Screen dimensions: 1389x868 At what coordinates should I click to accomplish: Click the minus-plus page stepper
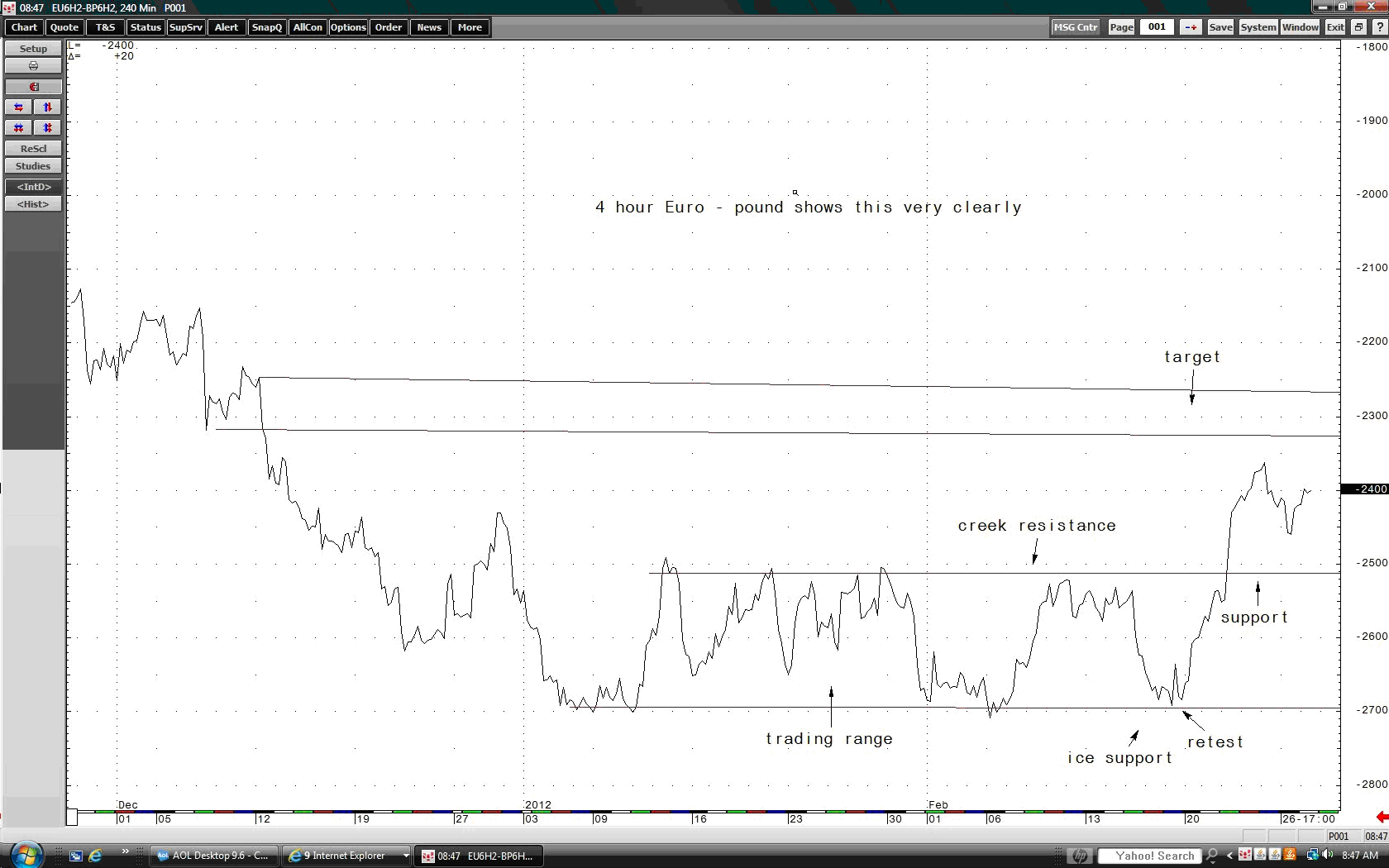[x=1191, y=27]
